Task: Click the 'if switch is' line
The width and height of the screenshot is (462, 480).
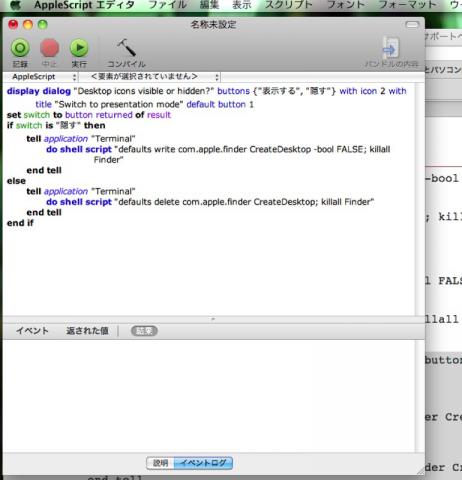Action: pos(56,126)
